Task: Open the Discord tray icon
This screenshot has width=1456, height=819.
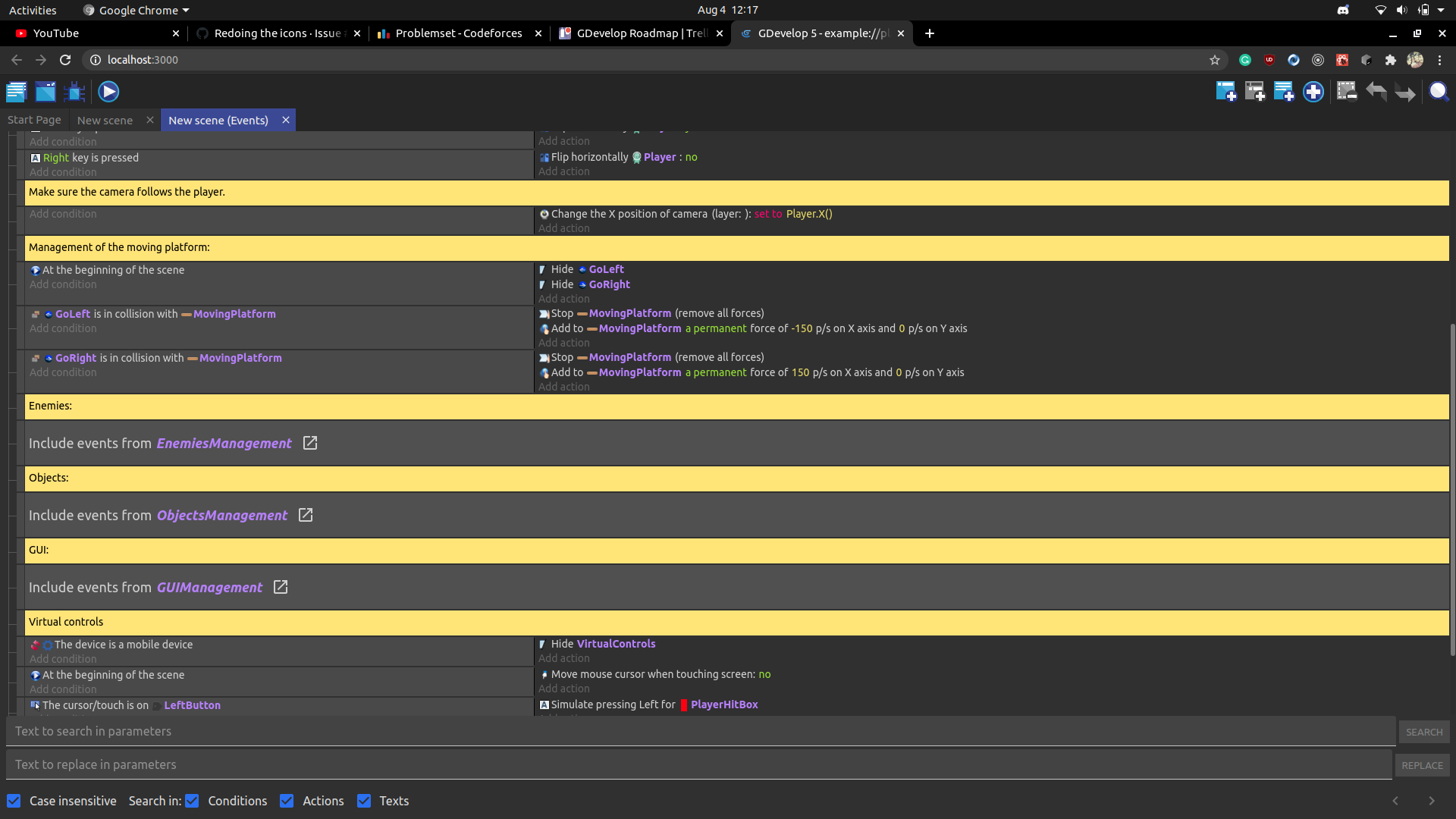Action: pos(1343,10)
